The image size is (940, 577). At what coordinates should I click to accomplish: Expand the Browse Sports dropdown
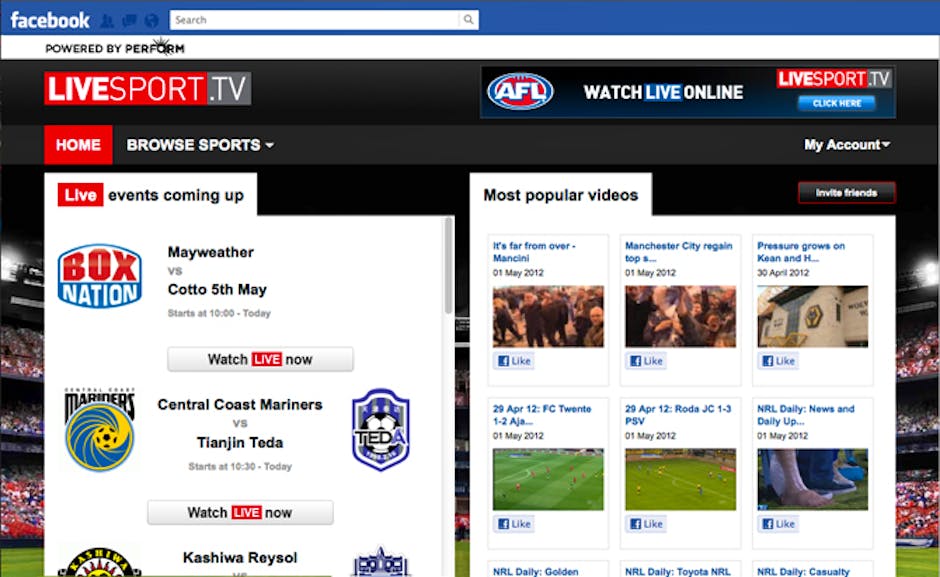point(200,145)
